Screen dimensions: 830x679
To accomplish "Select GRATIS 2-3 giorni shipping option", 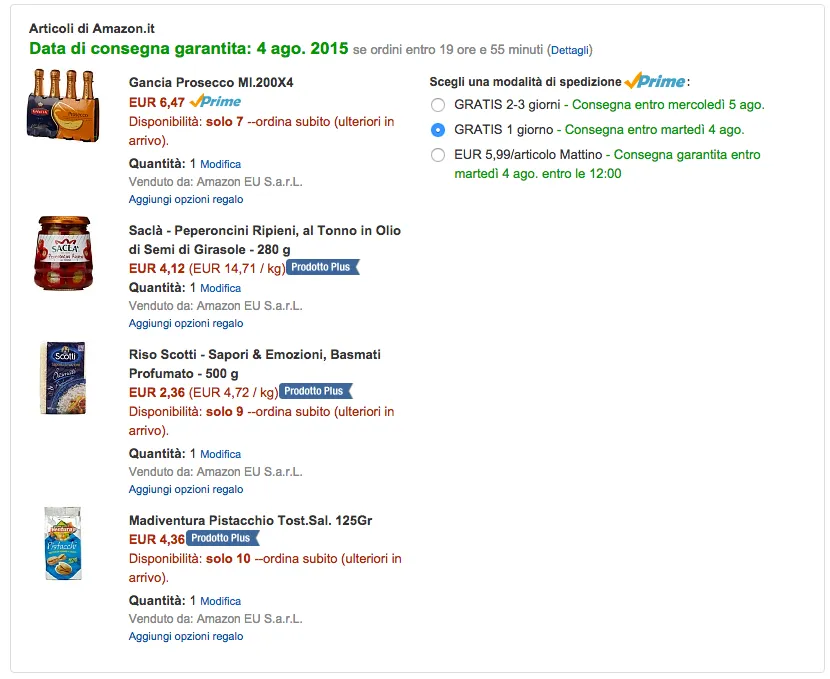I will click(438, 104).
